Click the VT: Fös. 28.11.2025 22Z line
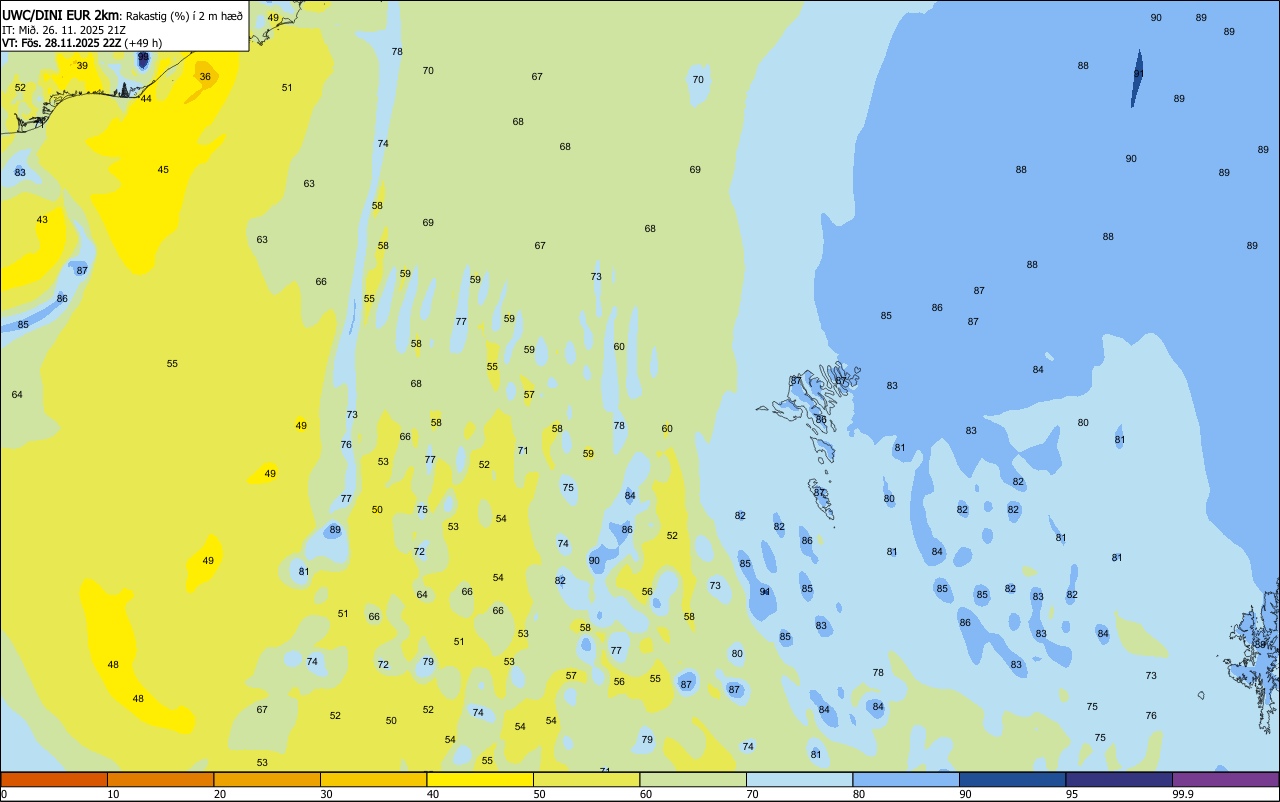The height and width of the screenshot is (802, 1280). point(62,43)
